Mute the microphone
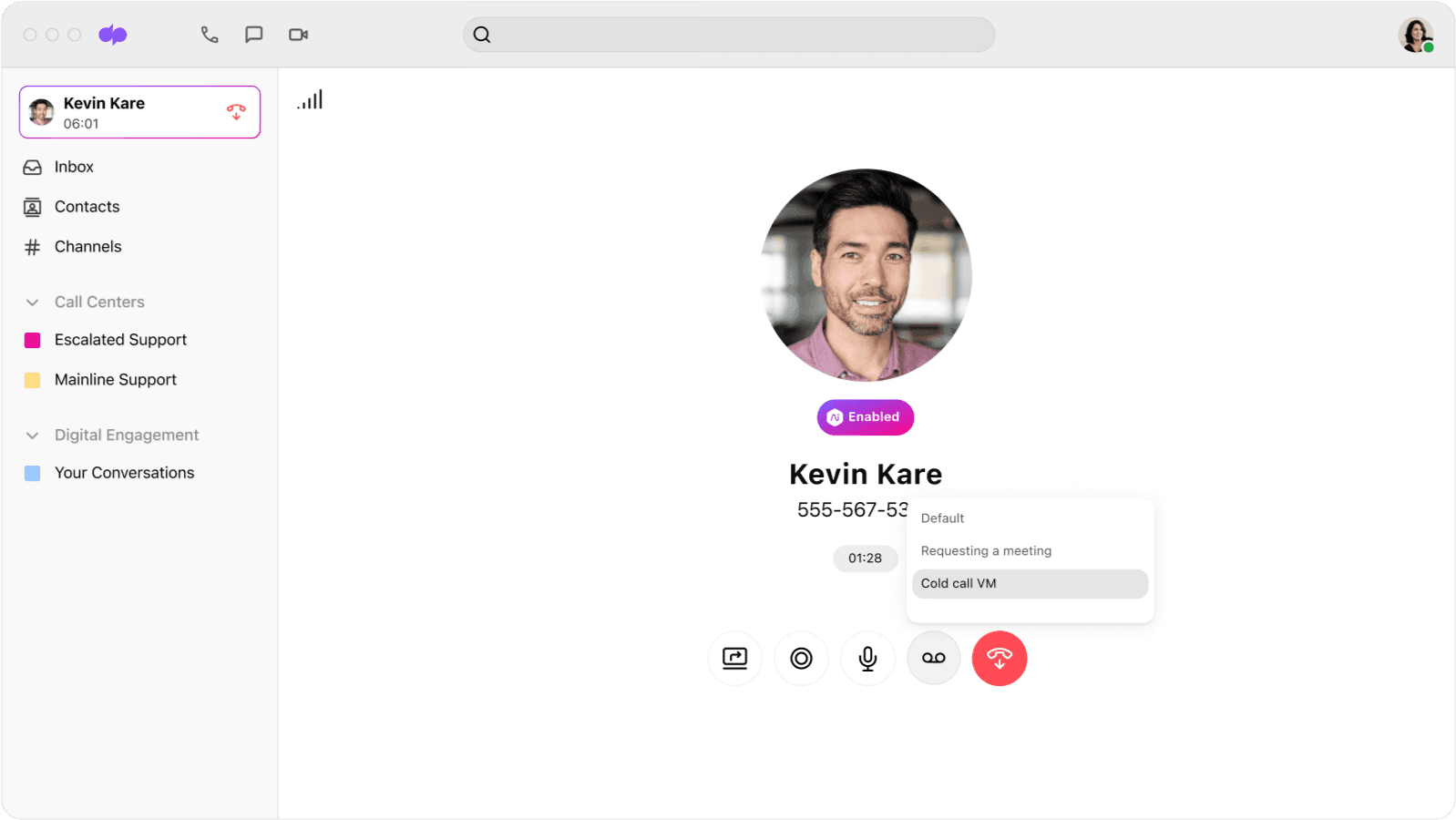The image size is (1456, 820). pyautogui.click(x=867, y=658)
